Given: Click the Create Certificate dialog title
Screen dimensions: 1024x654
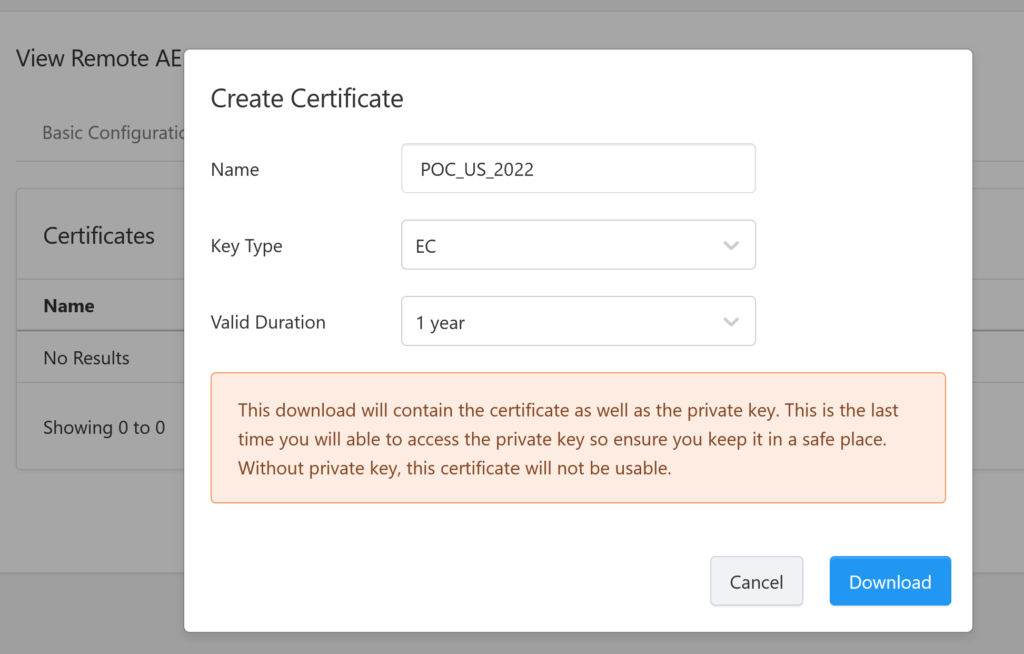Looking at the screenshot, I should coord(307,99).
